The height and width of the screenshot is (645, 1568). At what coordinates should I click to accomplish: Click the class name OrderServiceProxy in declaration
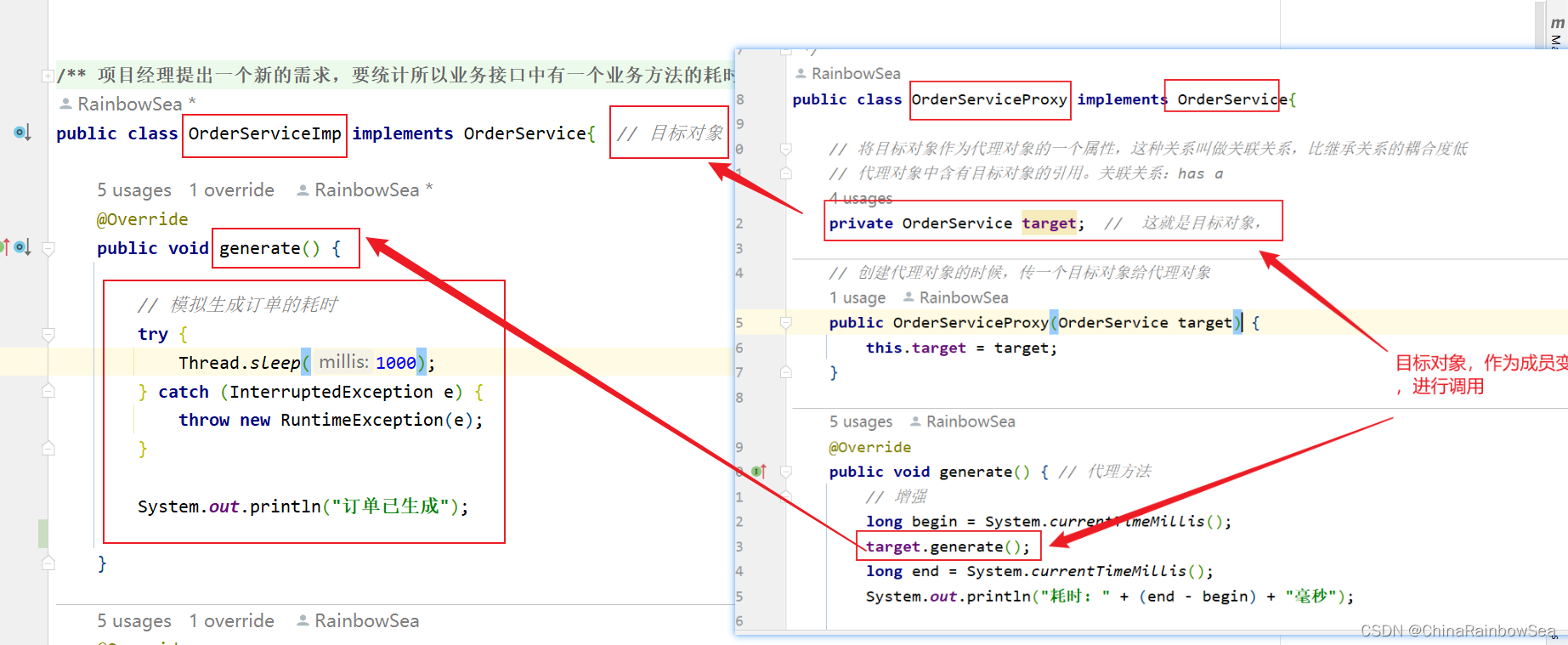988,99
